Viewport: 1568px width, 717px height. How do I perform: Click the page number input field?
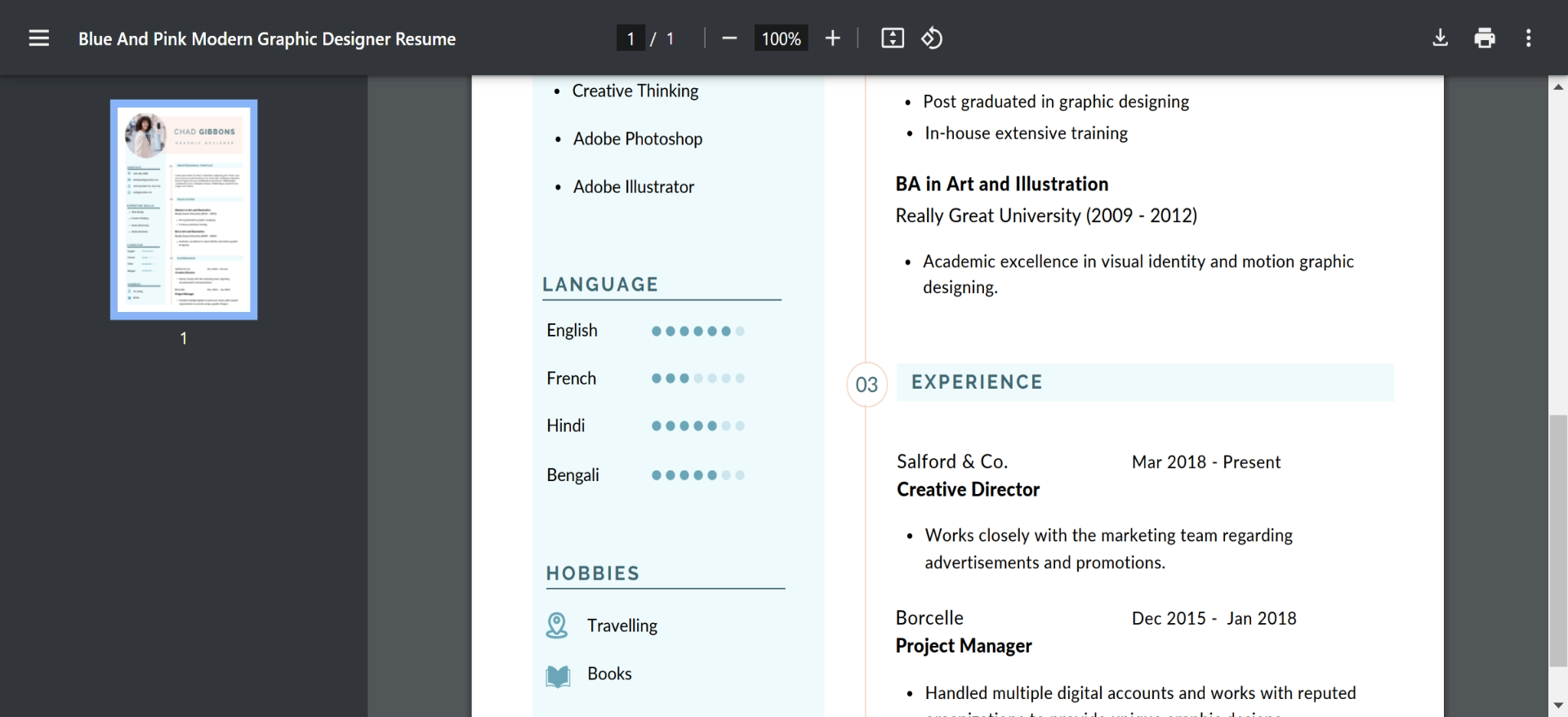[x=630, y=38]
